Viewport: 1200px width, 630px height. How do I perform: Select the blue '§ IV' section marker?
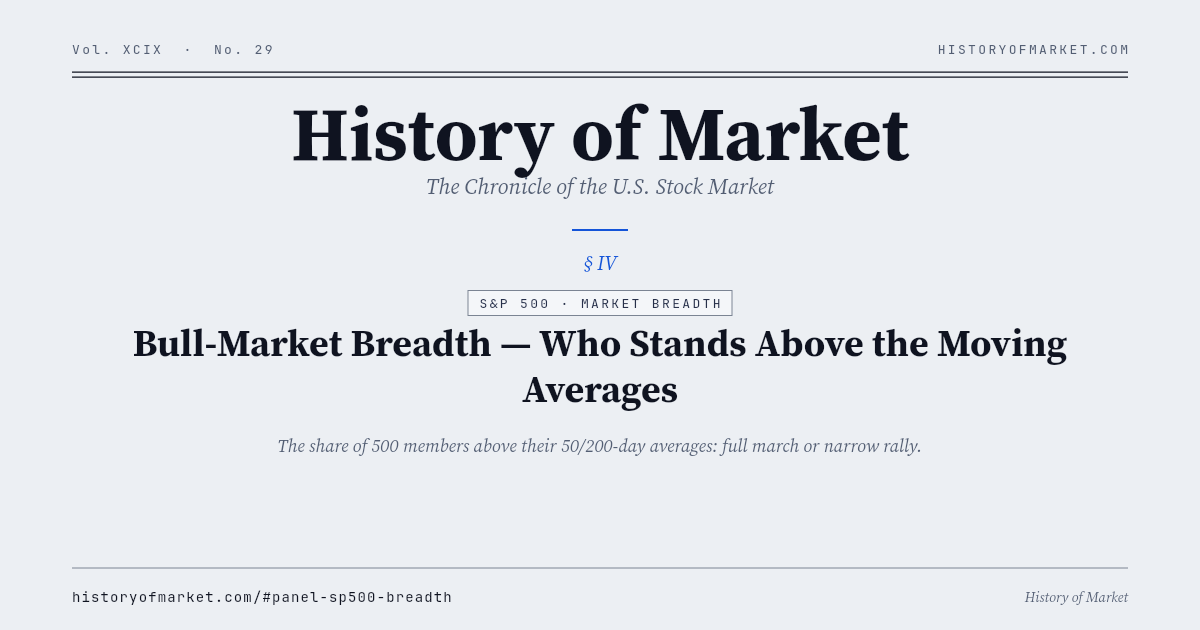pos(600,264)
